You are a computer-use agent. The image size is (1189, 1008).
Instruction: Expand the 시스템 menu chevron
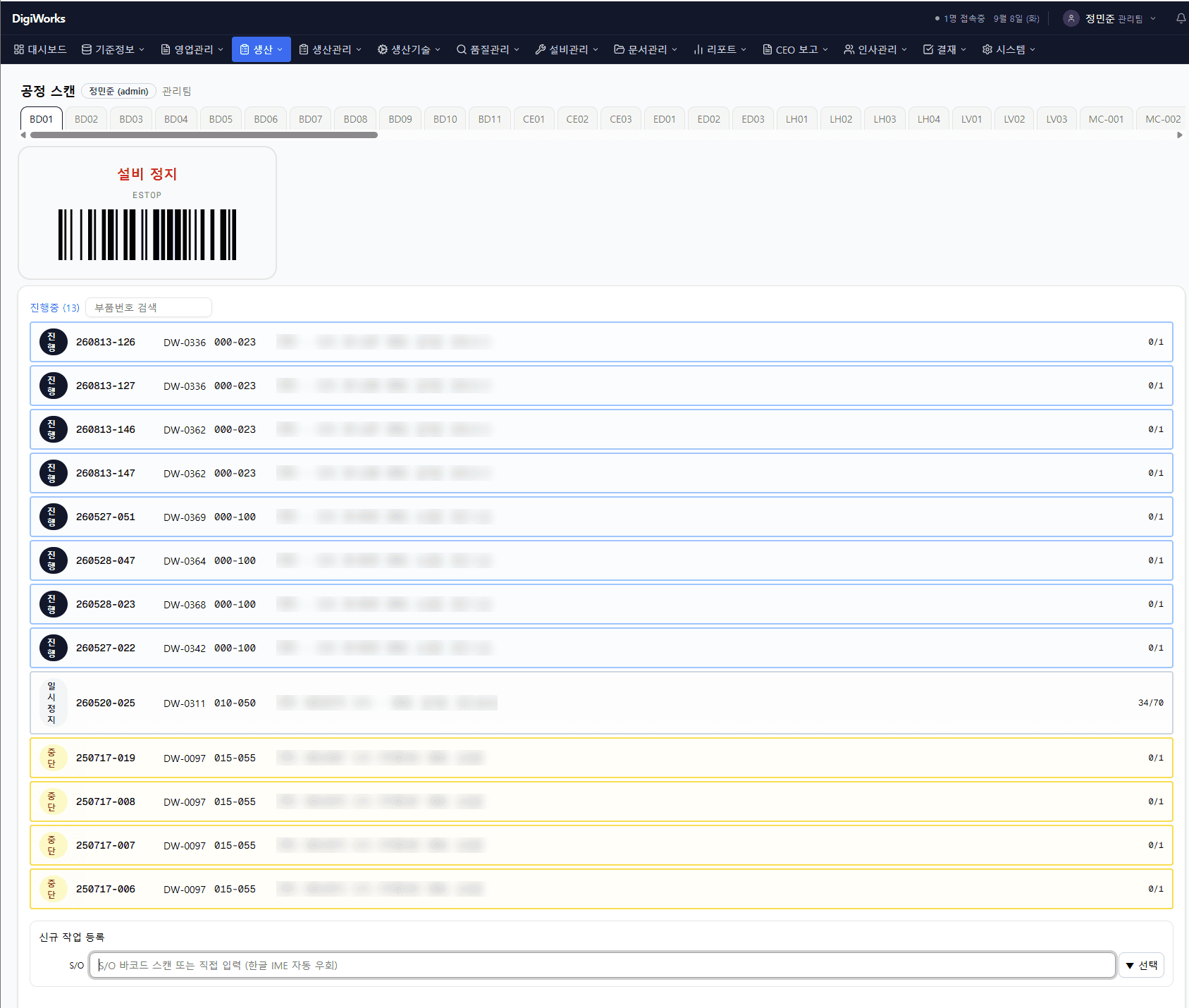(1033, 49)
